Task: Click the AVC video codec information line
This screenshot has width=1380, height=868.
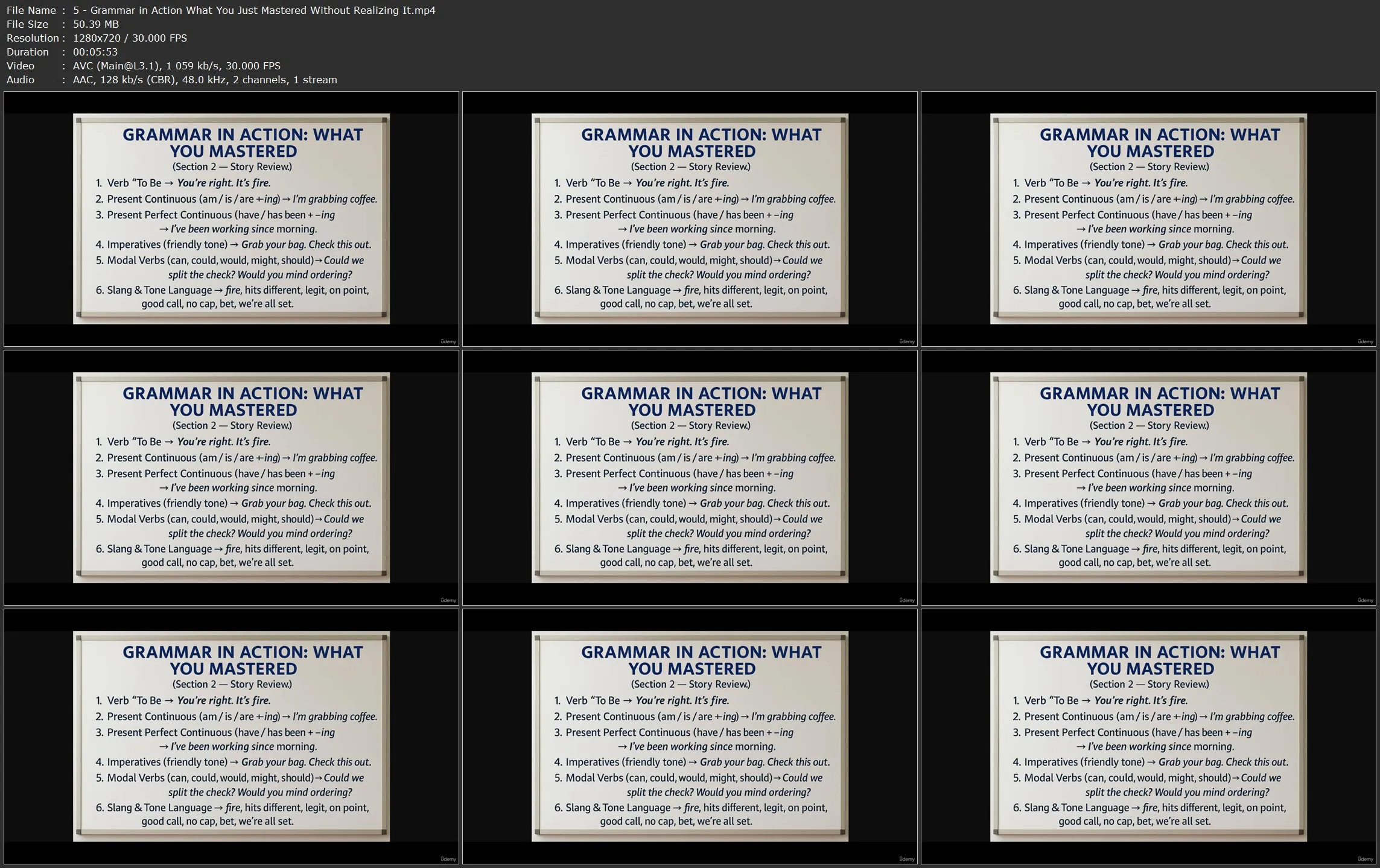Action: tap(176, 66)
